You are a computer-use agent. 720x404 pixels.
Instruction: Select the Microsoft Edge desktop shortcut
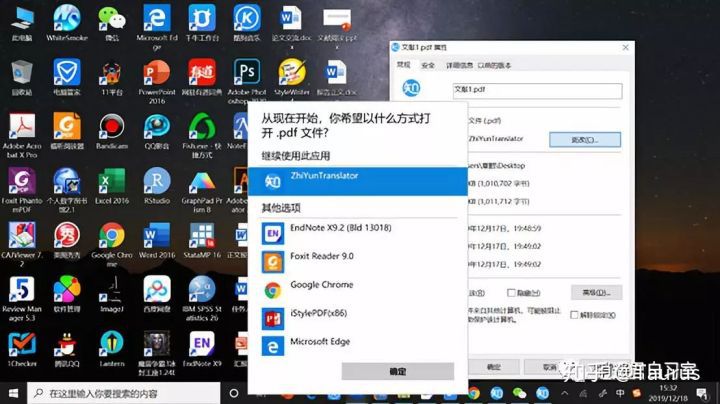click(x=157, y=28)
